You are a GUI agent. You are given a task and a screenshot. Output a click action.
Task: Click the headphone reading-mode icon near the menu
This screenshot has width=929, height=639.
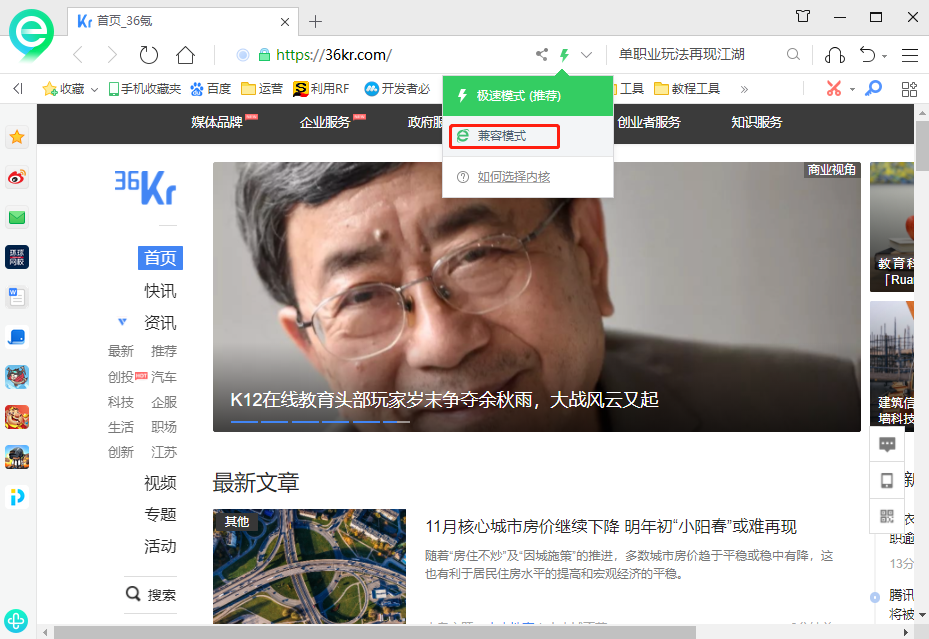[x=836, y=55]
